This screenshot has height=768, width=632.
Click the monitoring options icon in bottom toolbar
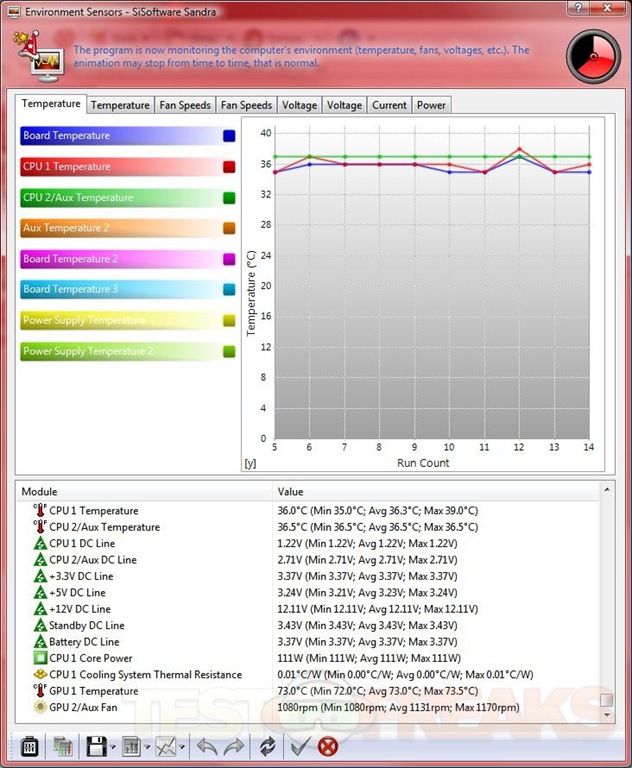click(28, 746)
